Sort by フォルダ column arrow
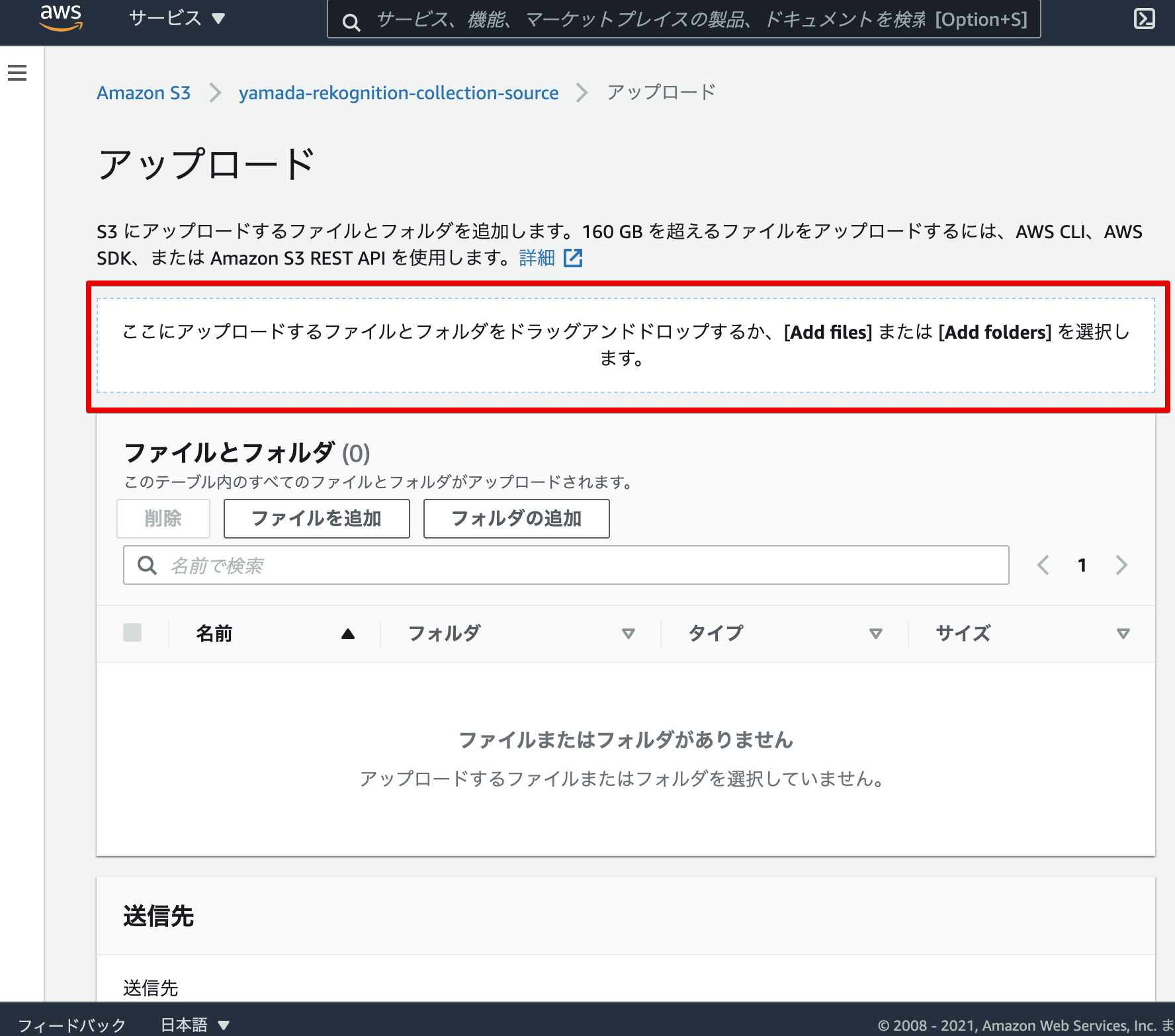The height and width of the screenshot is (1036, 1175). click(629, 634)
